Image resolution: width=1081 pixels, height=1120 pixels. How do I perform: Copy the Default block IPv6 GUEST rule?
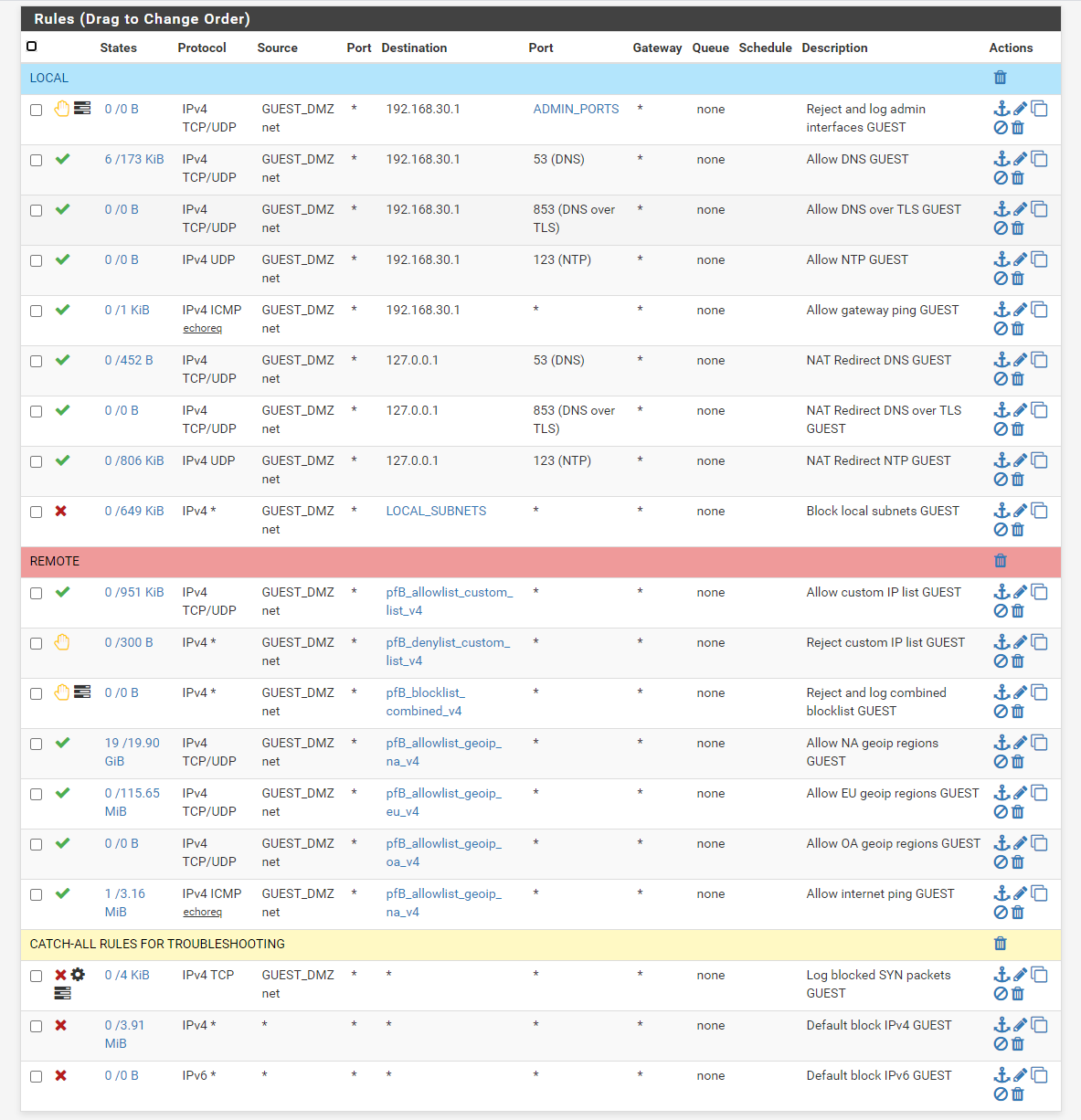[1039, 1075]
